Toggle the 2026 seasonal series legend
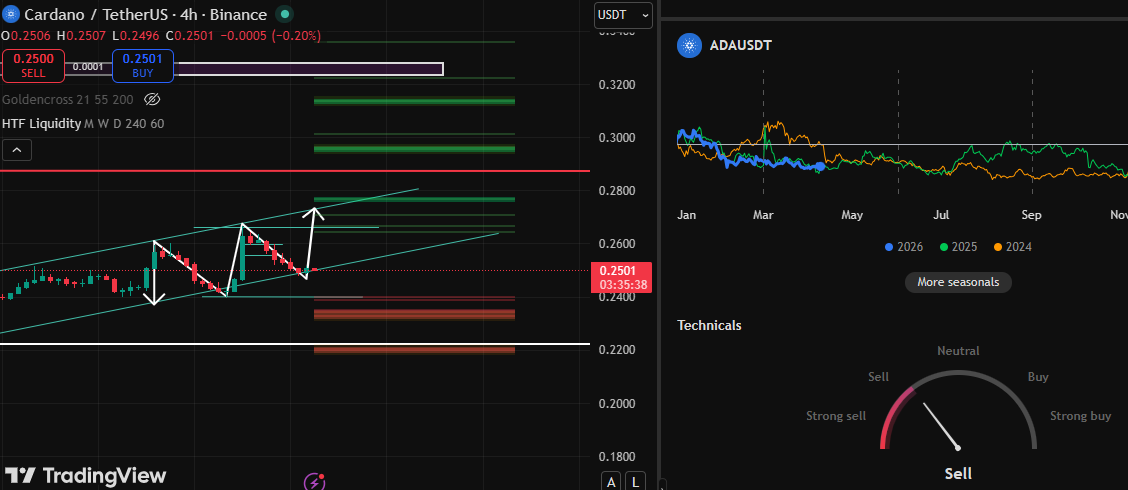 click(x=905, y=247)
